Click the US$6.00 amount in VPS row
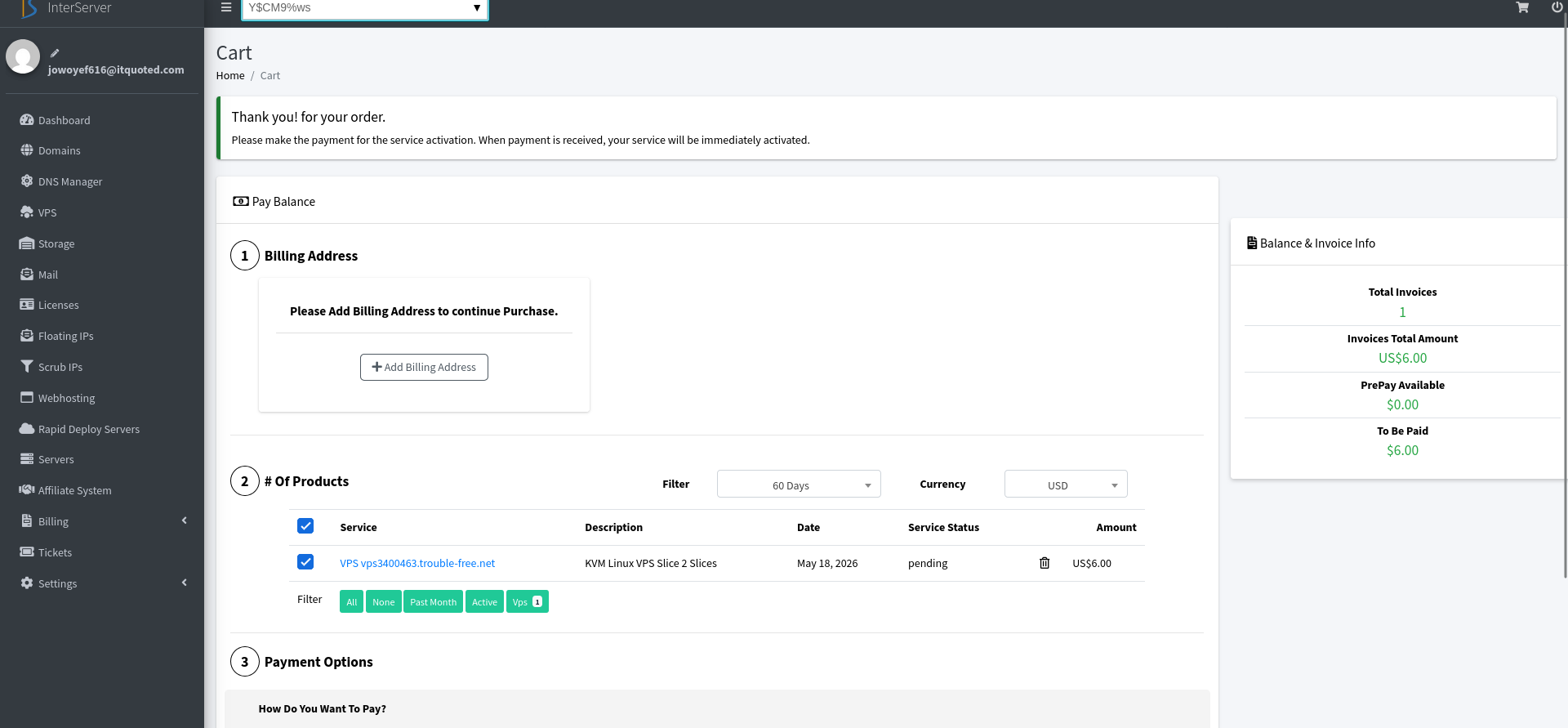Image resolution: width=1568 pixels, height=728 pixels. tap(1092, 563)
